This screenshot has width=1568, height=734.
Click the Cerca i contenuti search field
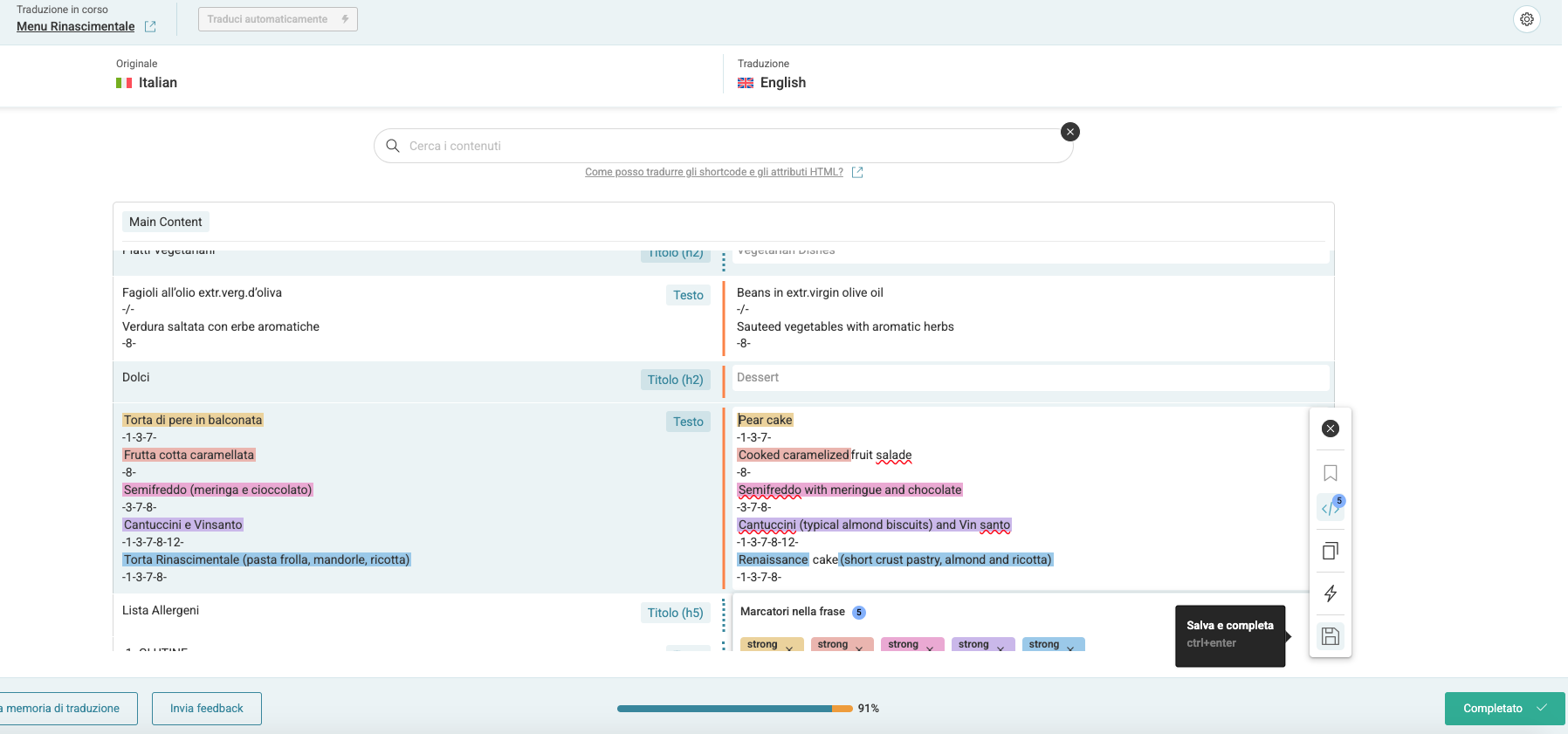coord(723,146)
